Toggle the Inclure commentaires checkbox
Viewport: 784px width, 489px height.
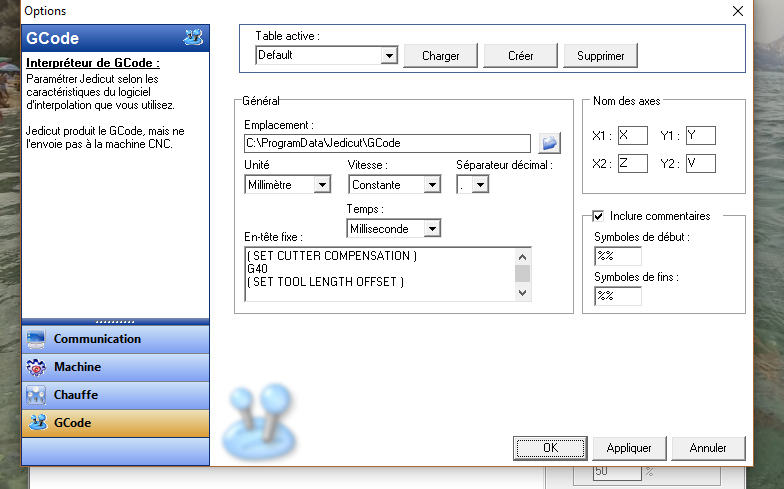coord(598,216)
